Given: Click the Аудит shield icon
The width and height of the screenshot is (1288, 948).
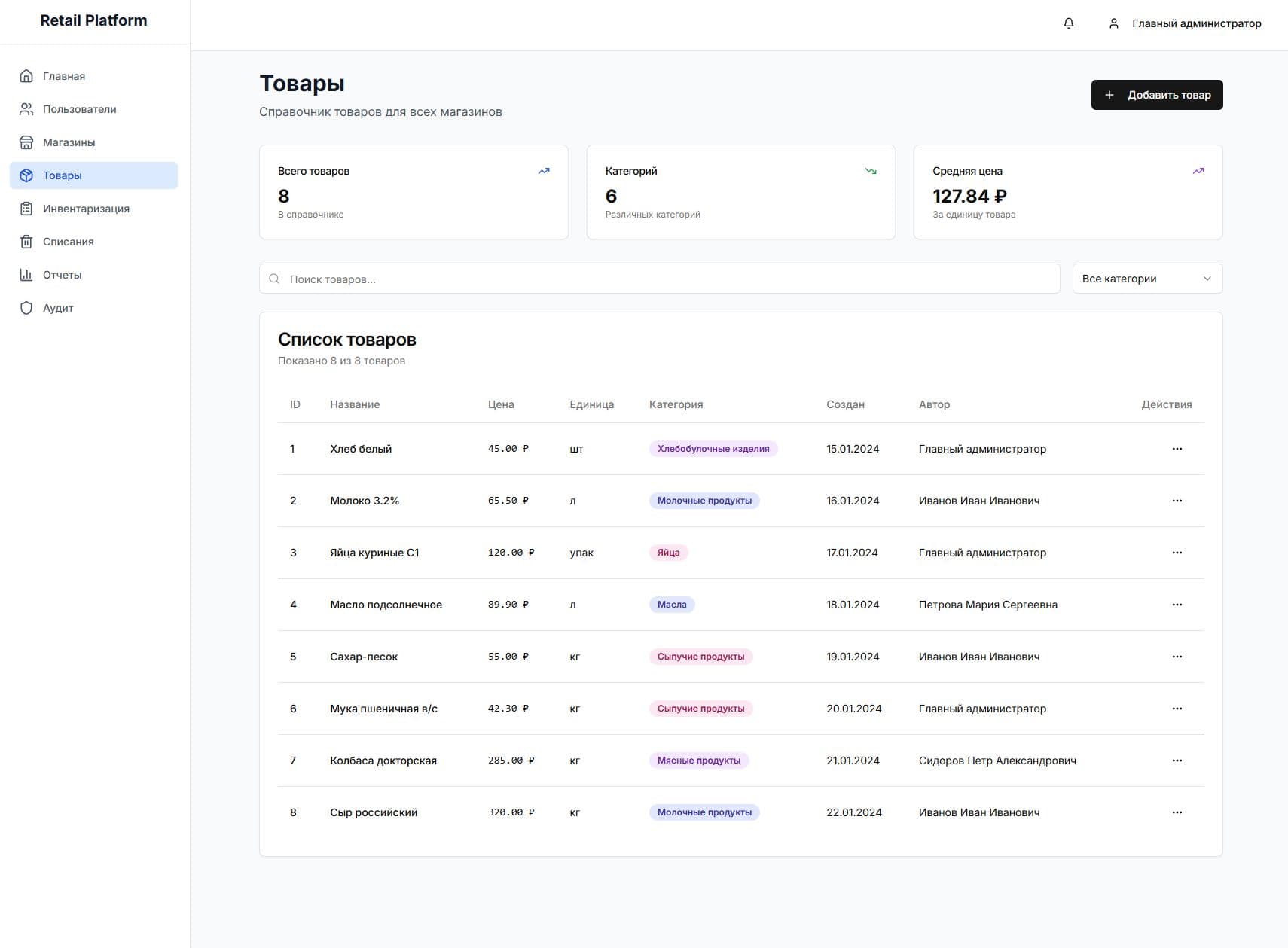Looking at the screenshot, I should [26, 308].
